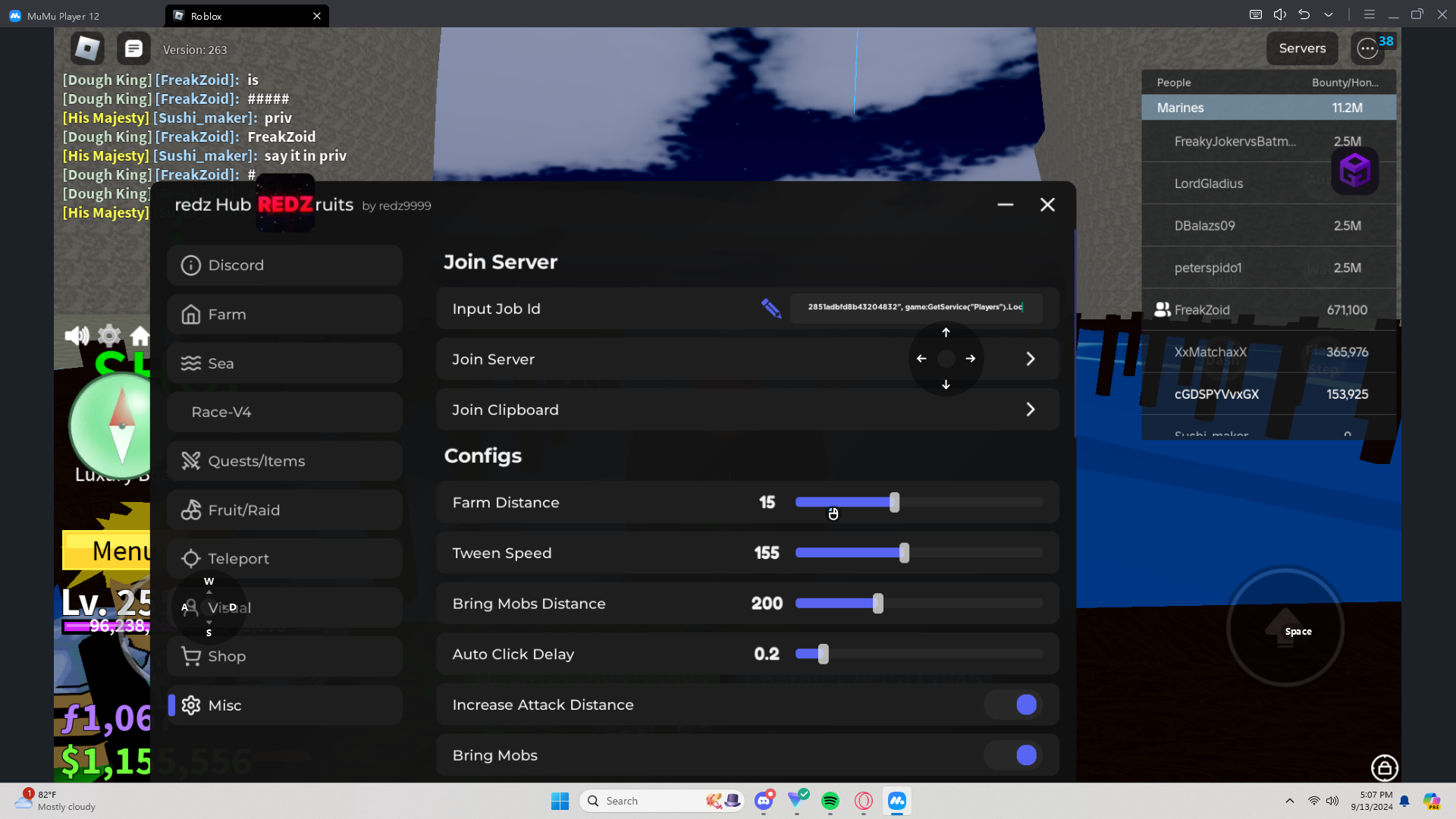
Task: Open Spotify from the taskbar
Action: tap(830, 801)
